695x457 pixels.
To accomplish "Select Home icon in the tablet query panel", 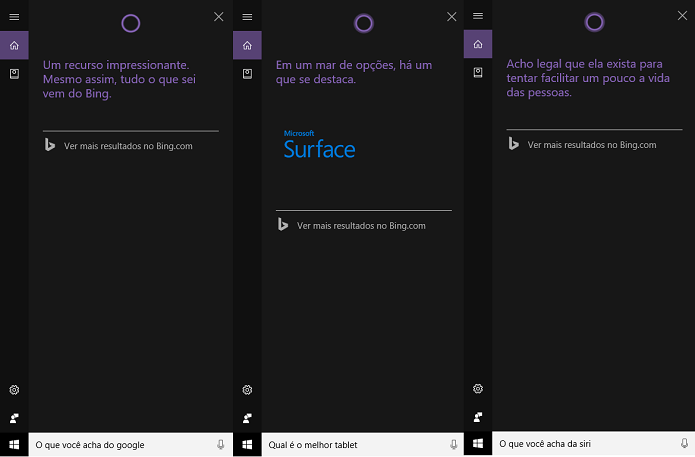I will point(247,45).
